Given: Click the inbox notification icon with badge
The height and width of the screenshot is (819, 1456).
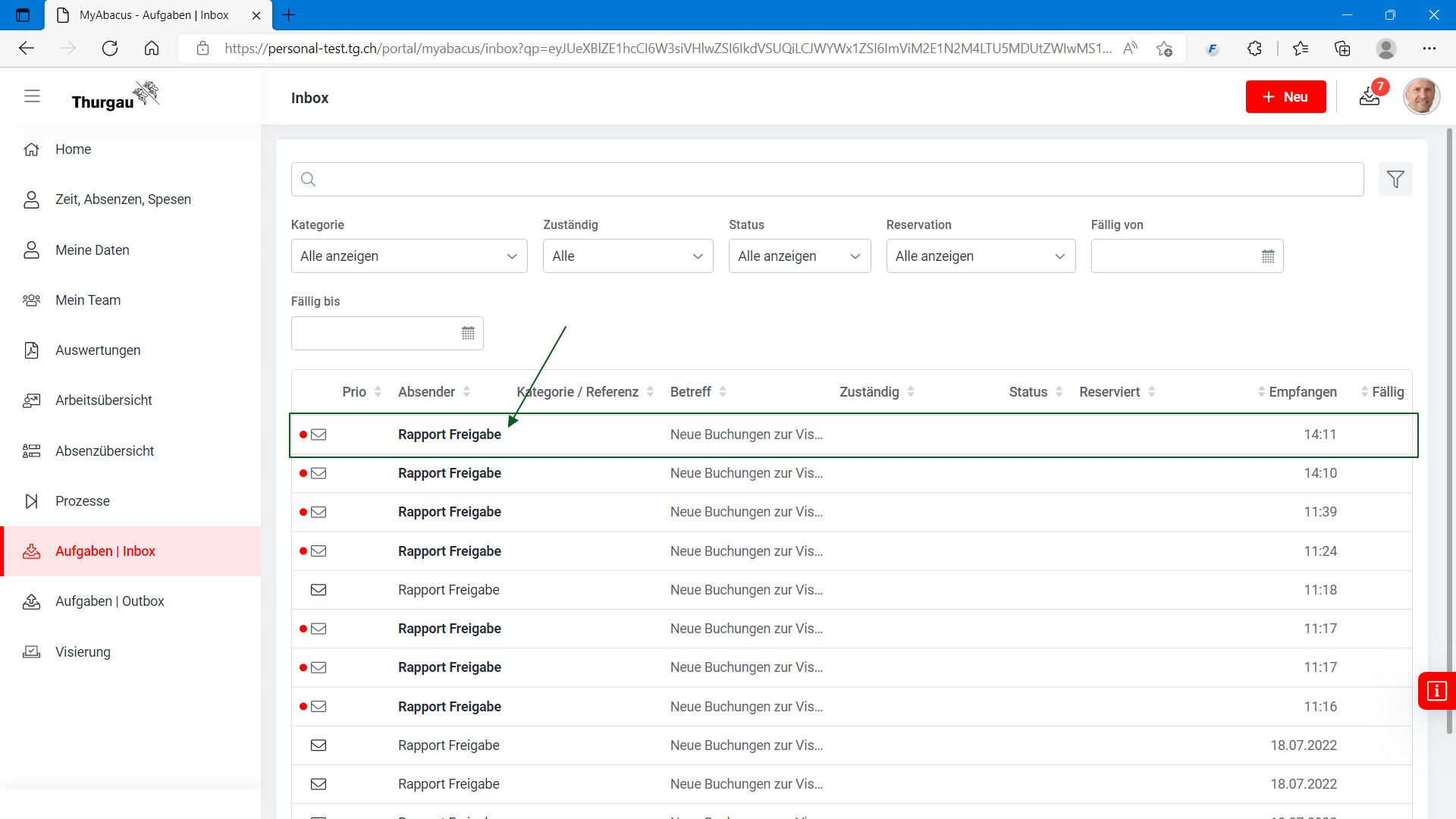Looking at the screenshot, I should pos(1370,96).
